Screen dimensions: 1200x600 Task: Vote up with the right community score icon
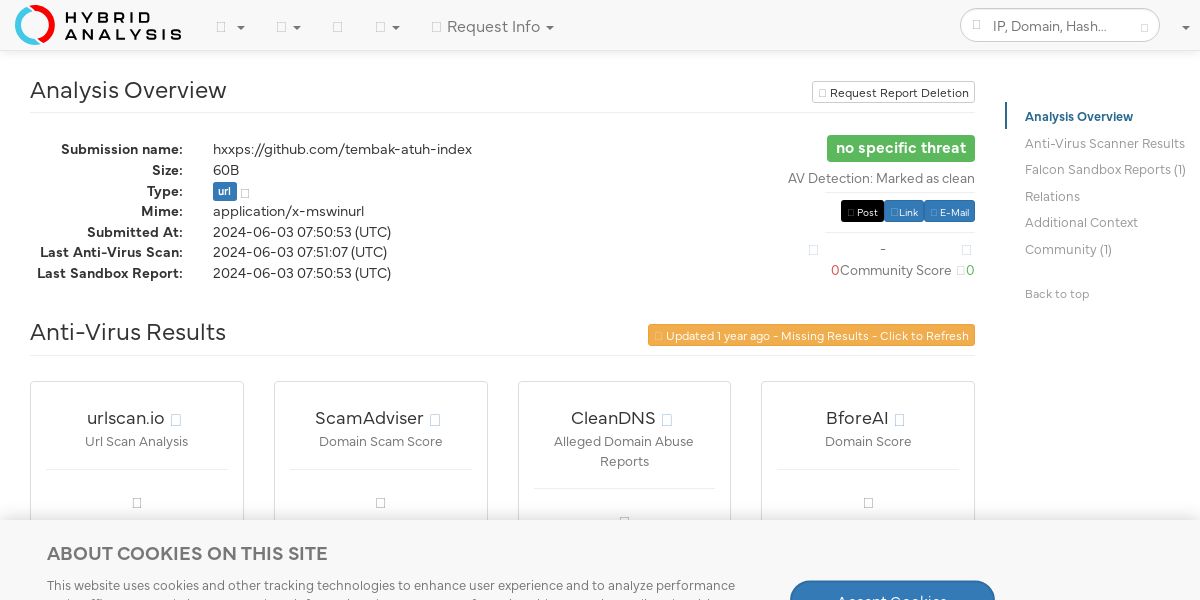pos(966,250)
